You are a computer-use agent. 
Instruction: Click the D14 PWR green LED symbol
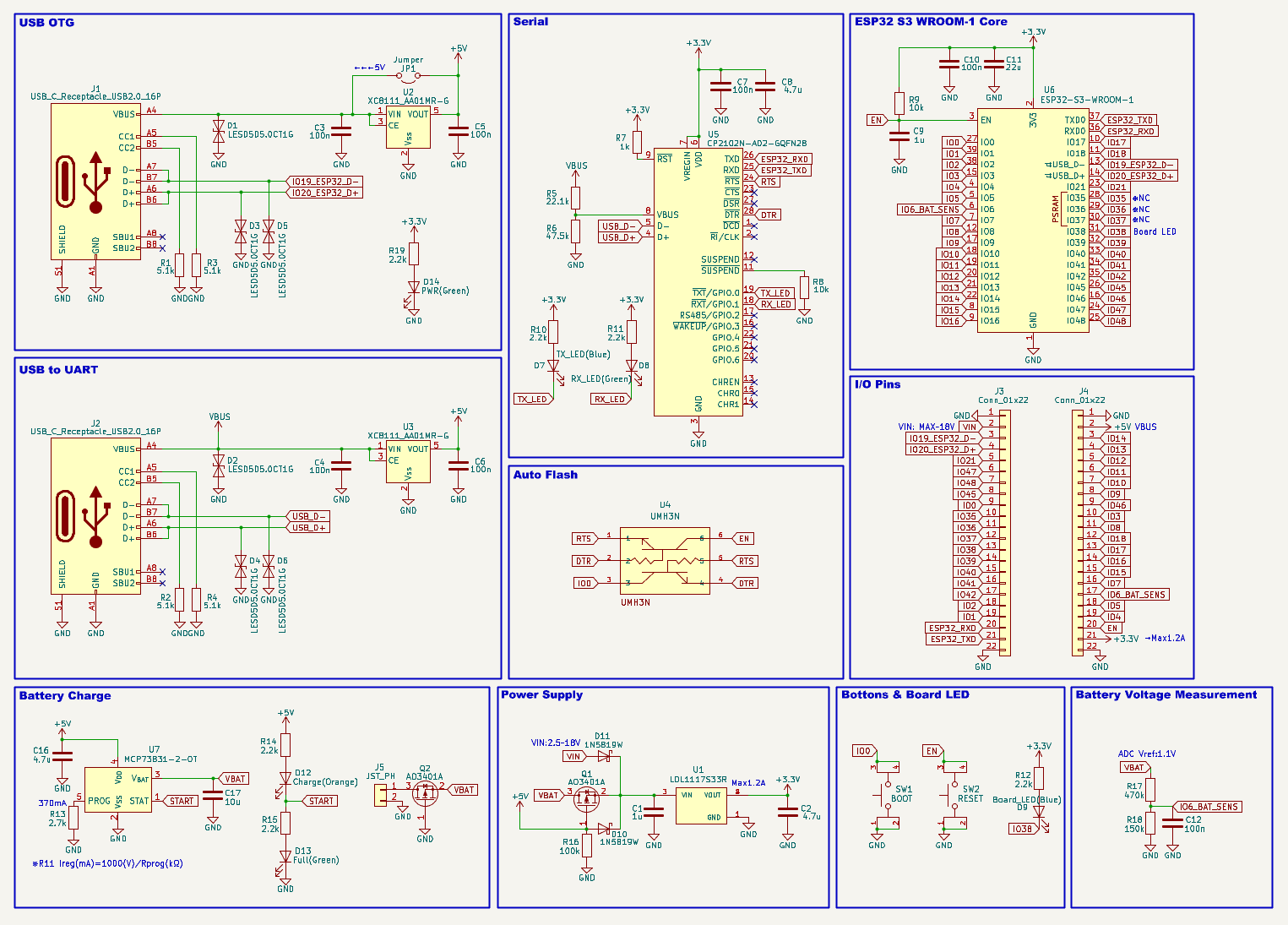coord(414,289)
